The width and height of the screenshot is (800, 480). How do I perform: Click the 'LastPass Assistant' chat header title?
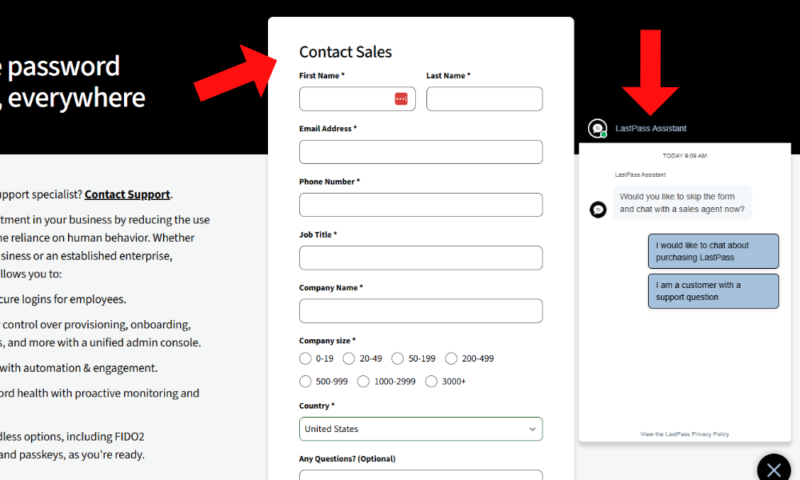pos(651,129)
